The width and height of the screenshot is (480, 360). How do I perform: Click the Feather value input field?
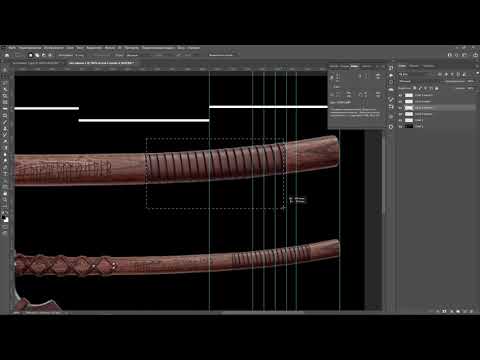(x=80, y=55)
